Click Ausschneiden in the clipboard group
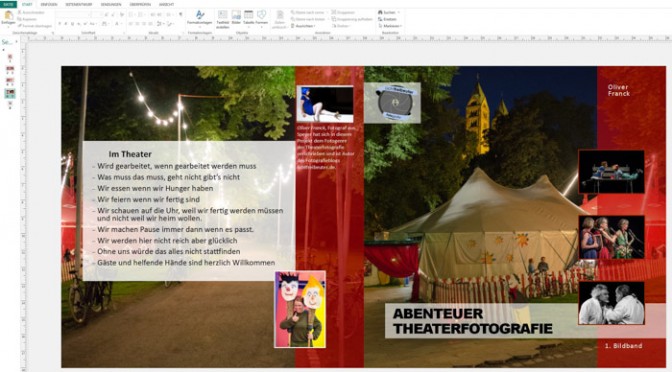Screen dimensions: 672x372 [32, 13]
